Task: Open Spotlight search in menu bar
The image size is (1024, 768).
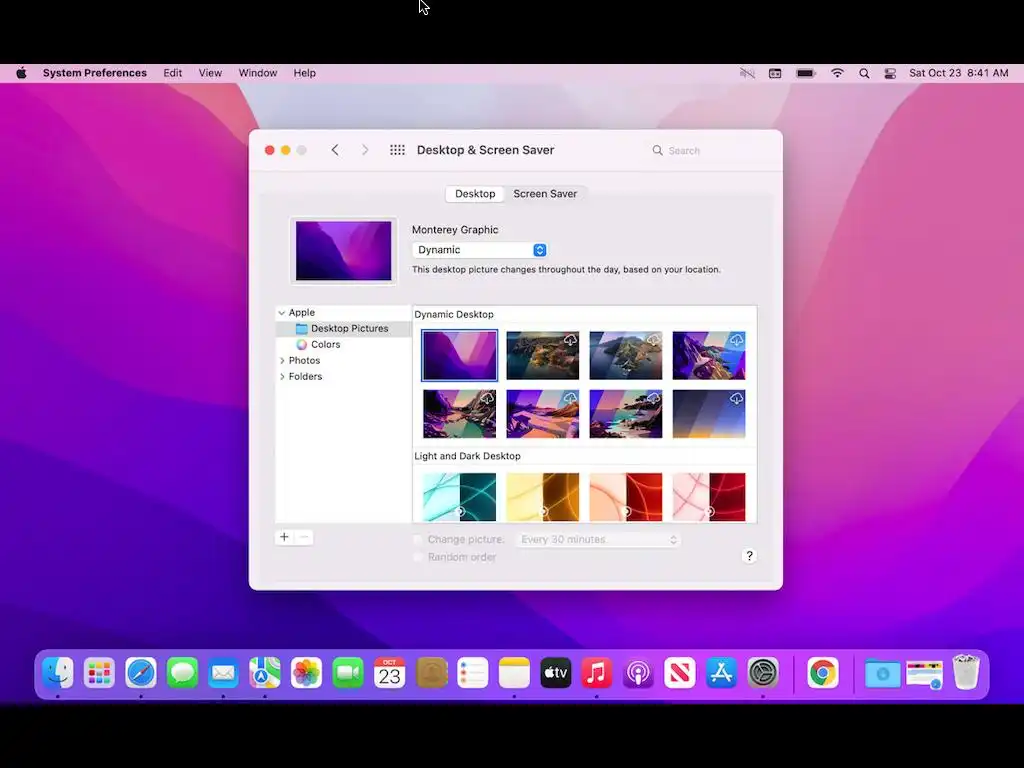Action: pyautogui.click(x=864, y=73)
